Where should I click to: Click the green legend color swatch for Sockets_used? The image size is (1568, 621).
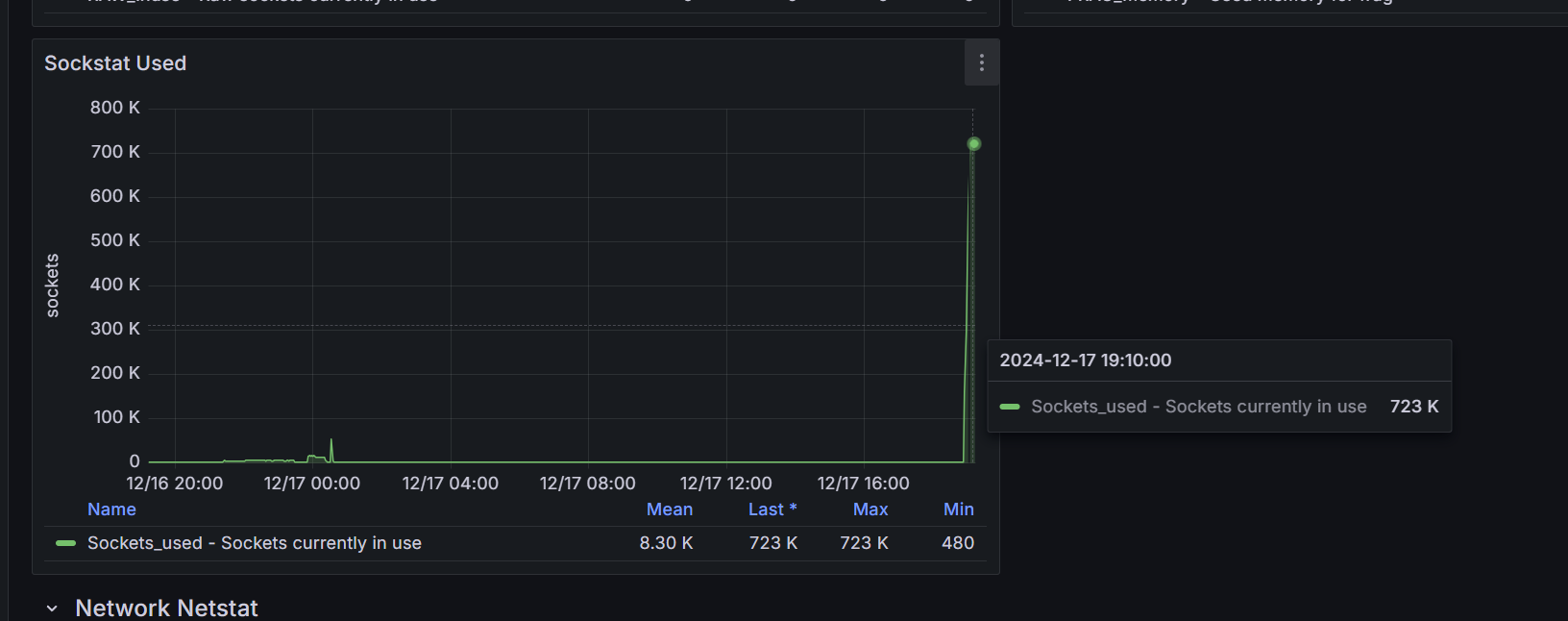click(x=65, y=543)
